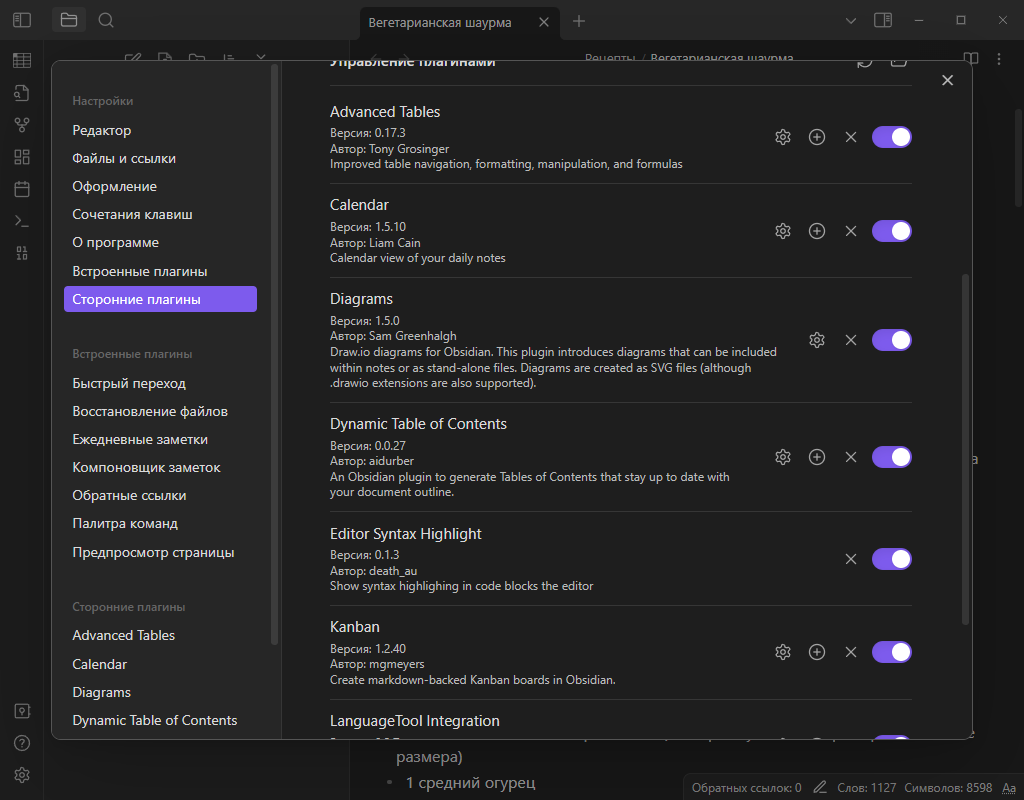Toggle off Dynamic Table of Contents plugin
The image size is (1024, 800).
891,457
